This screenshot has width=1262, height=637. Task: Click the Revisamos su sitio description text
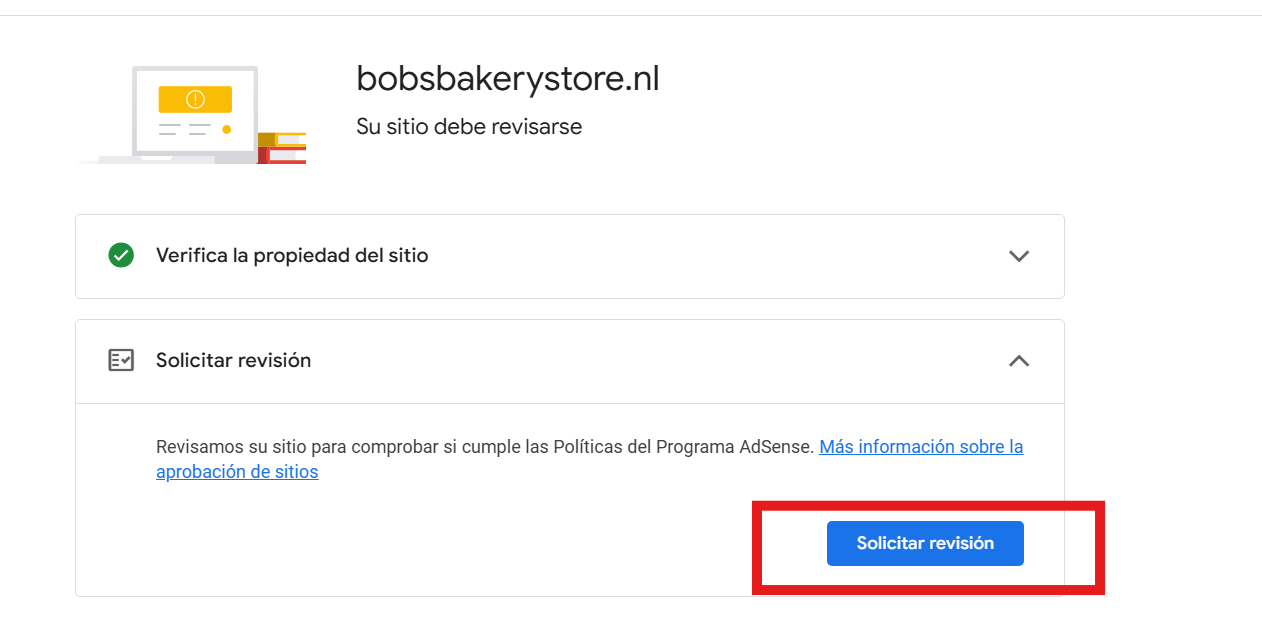pos(485,447)
